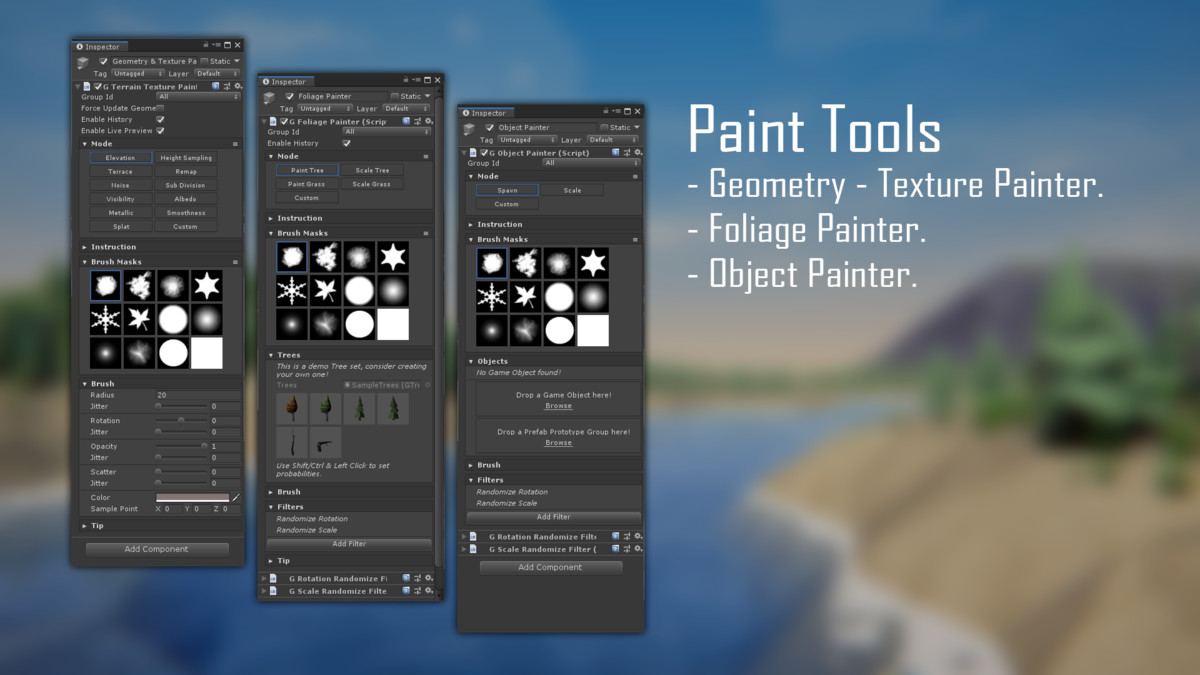Choose solid white square mask in Terrain Texture Painter
Screen dimensions: 1200x675
(x=207, y=353)
